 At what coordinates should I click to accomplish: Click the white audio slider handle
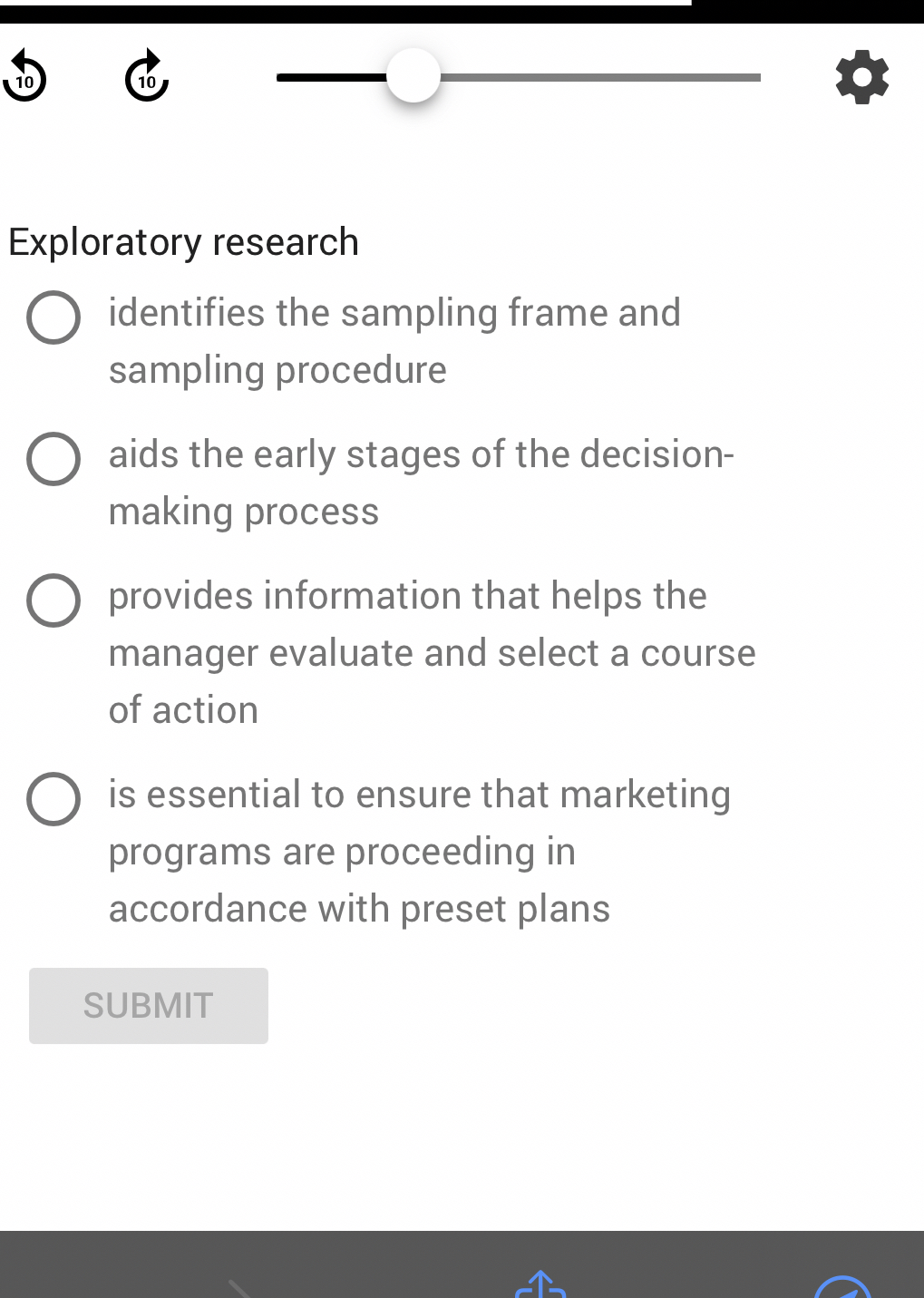413,77
